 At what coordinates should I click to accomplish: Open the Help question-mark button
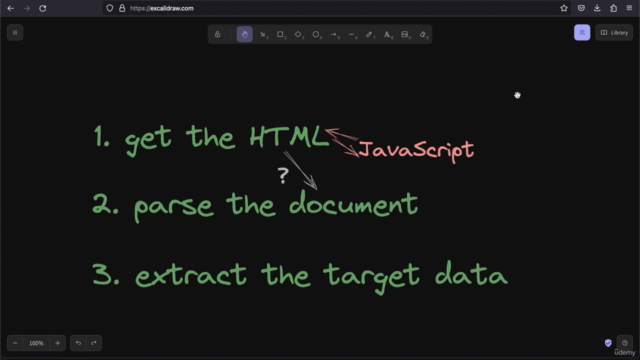pyautogui.click(x=624, y=343)
